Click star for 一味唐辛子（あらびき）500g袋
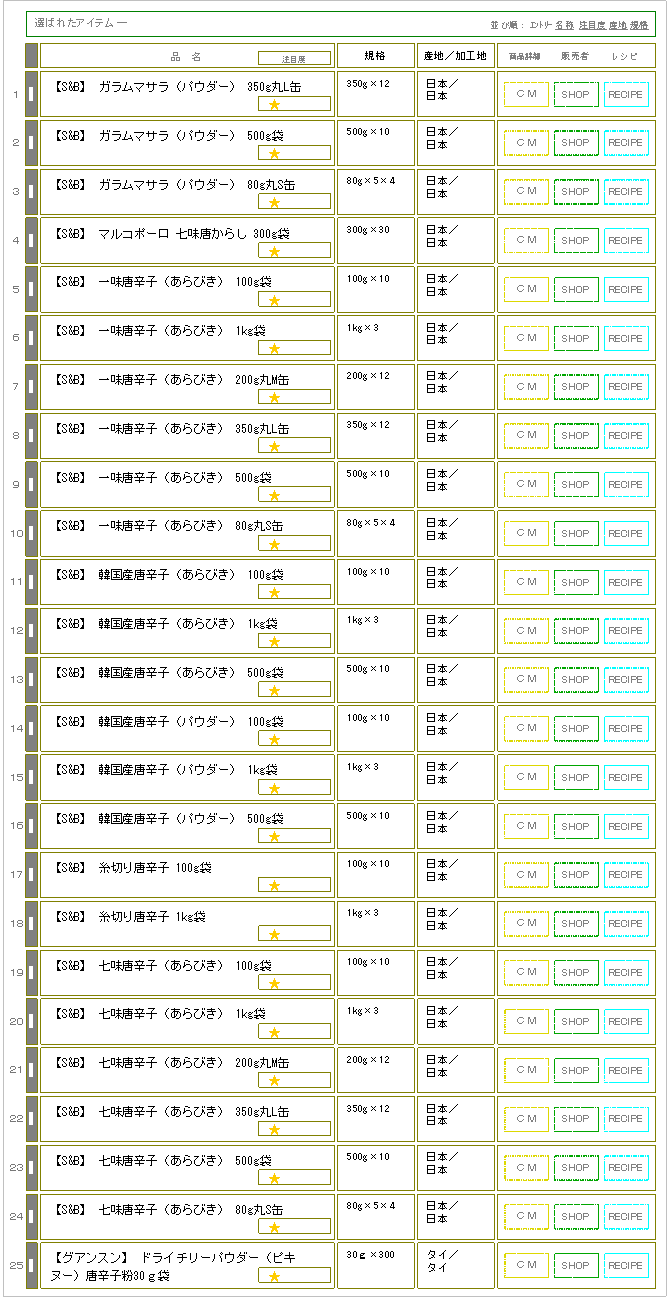The width and height of the screenshot is (668, 1299). click(x=274, y=495)
